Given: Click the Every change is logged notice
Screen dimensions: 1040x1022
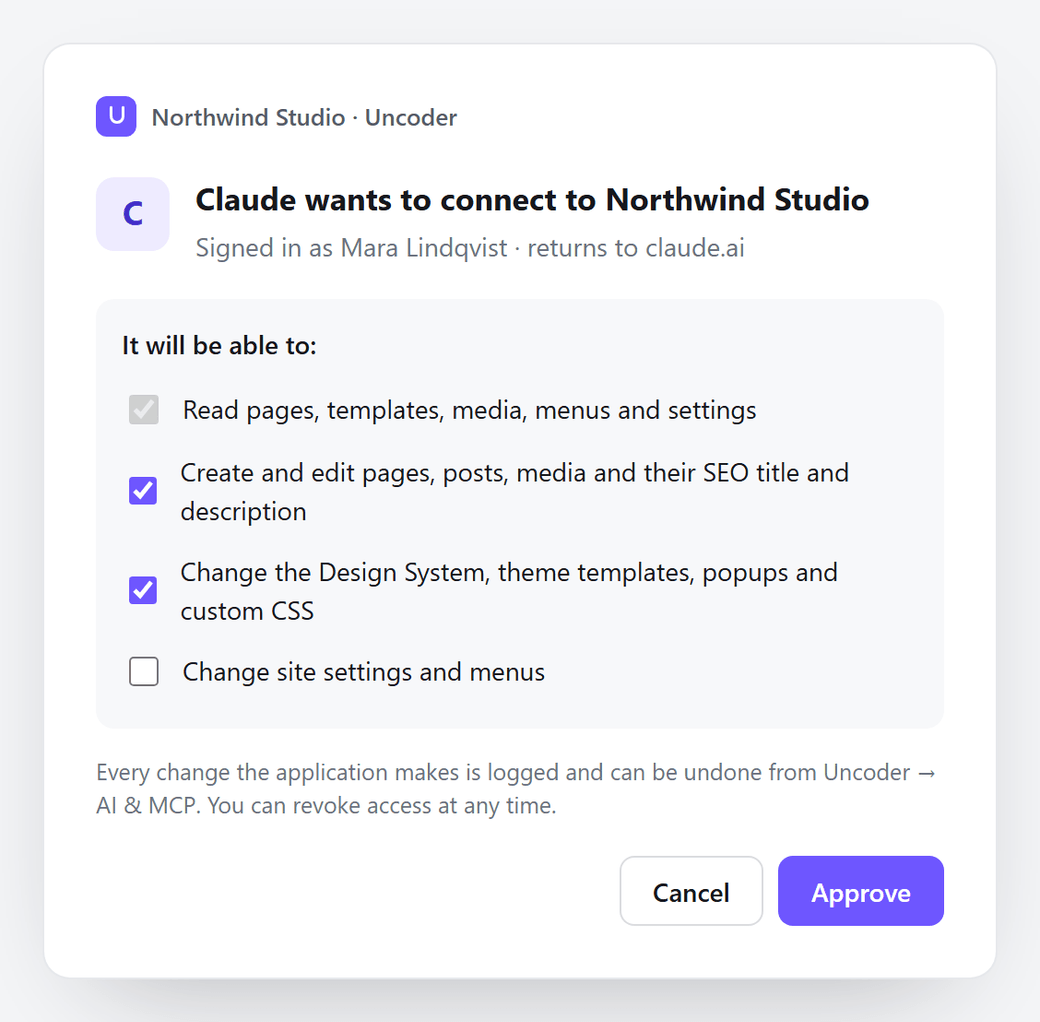Looking at the screenshot, I should point(516,789).
